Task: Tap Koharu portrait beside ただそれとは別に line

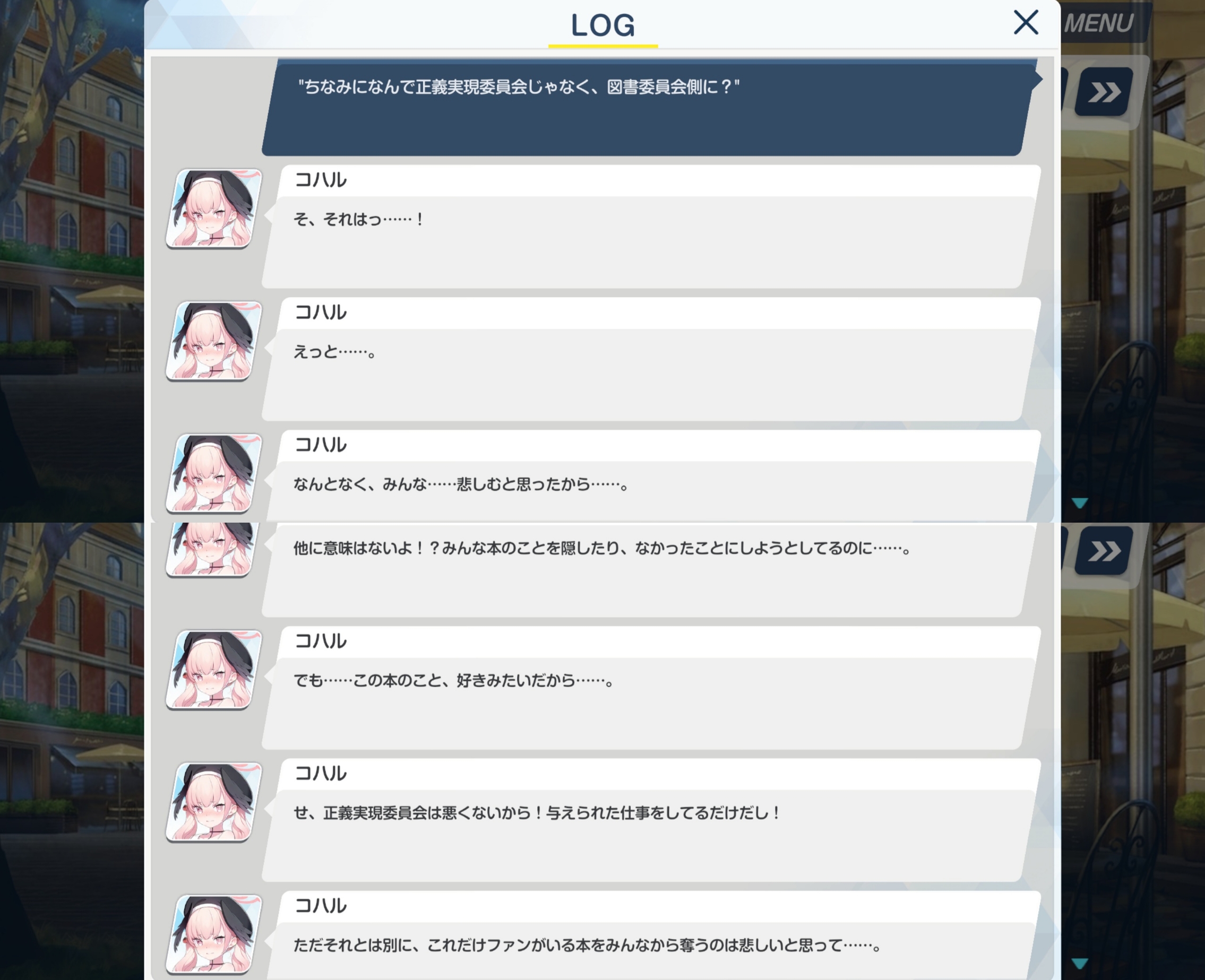Action: [213, 934]
